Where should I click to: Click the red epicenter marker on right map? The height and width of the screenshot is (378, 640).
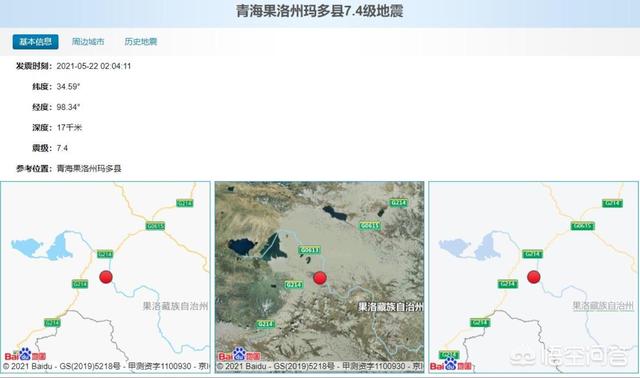point(534,277)
